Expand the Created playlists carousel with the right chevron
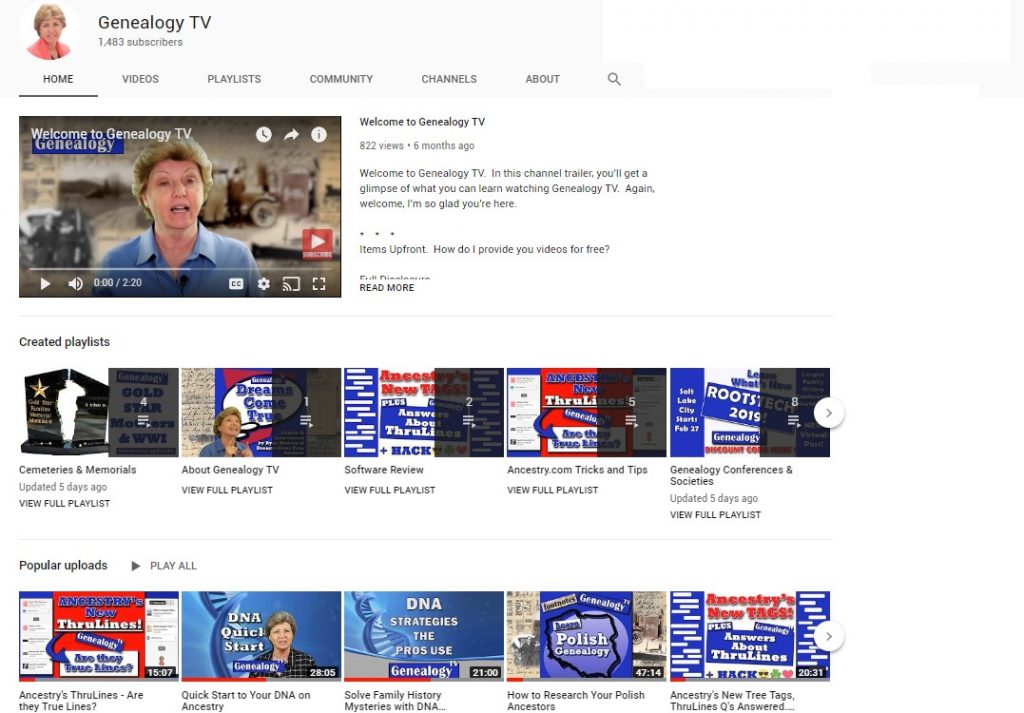 pos(829,412)
